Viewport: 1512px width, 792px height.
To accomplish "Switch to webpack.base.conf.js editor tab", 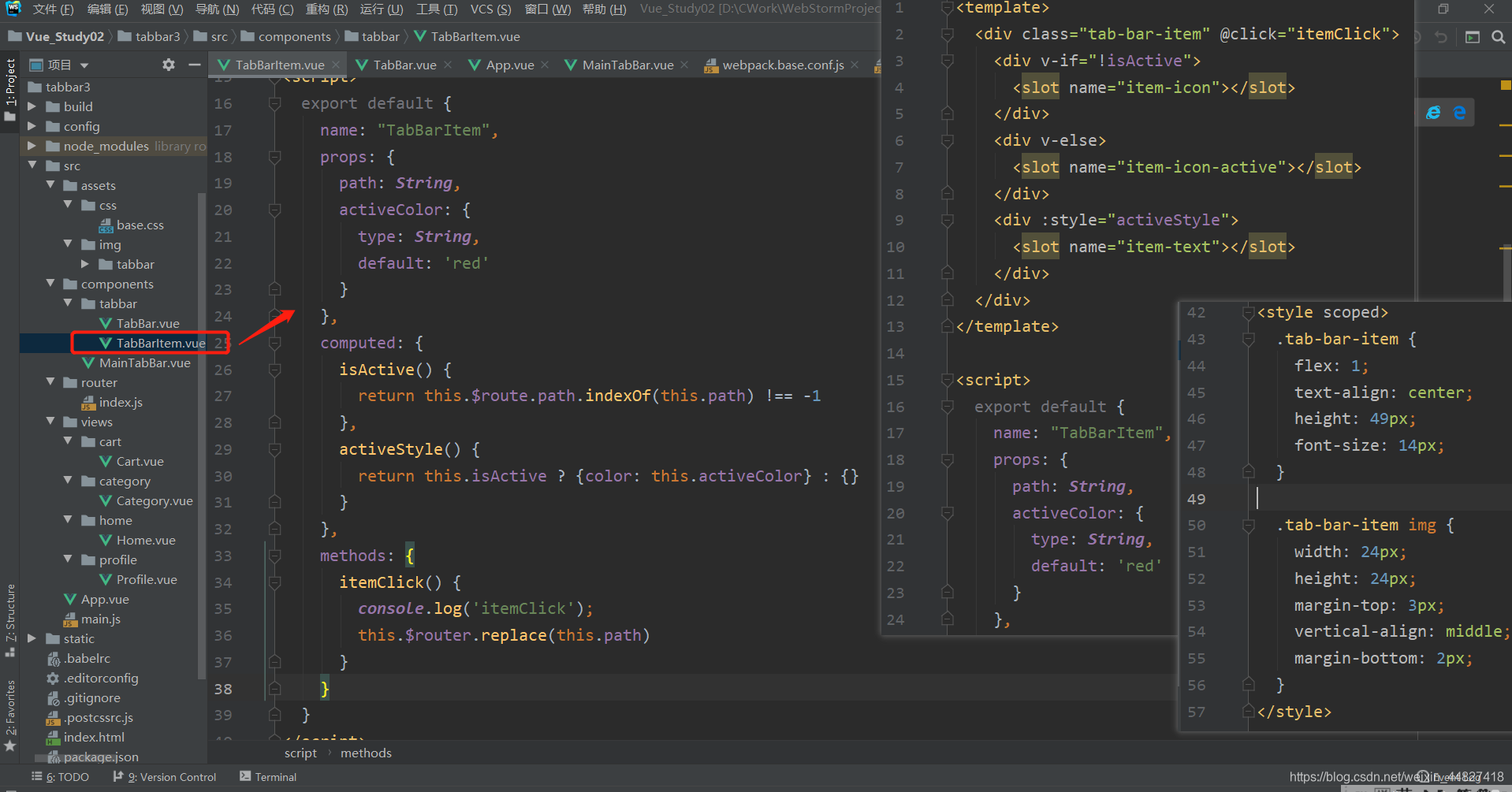I will point(783,65).
